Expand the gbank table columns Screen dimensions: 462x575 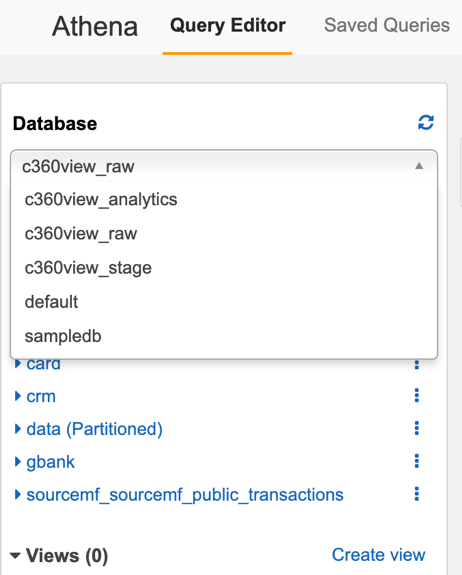[17, 462]
